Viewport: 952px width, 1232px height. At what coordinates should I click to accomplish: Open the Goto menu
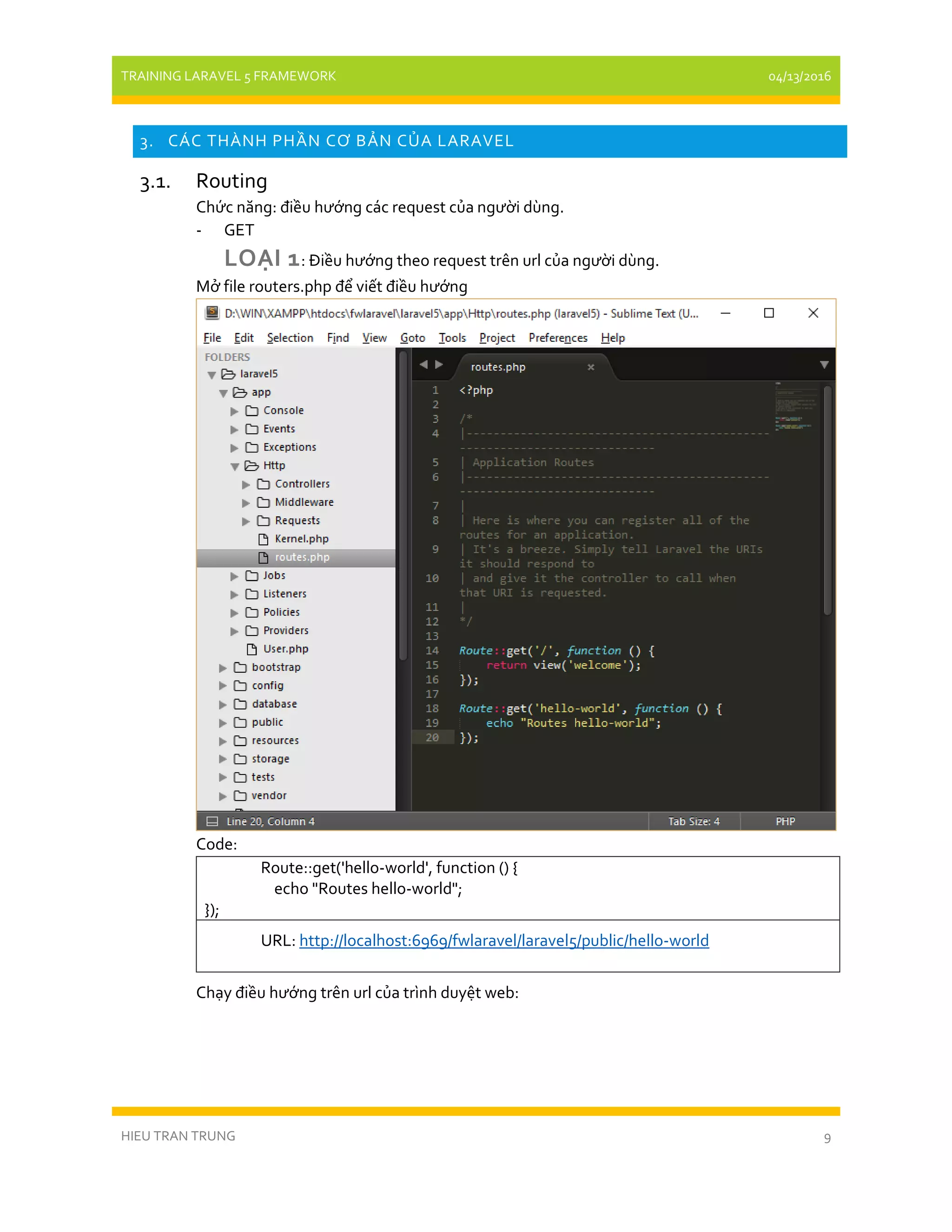tap(412, 338)
